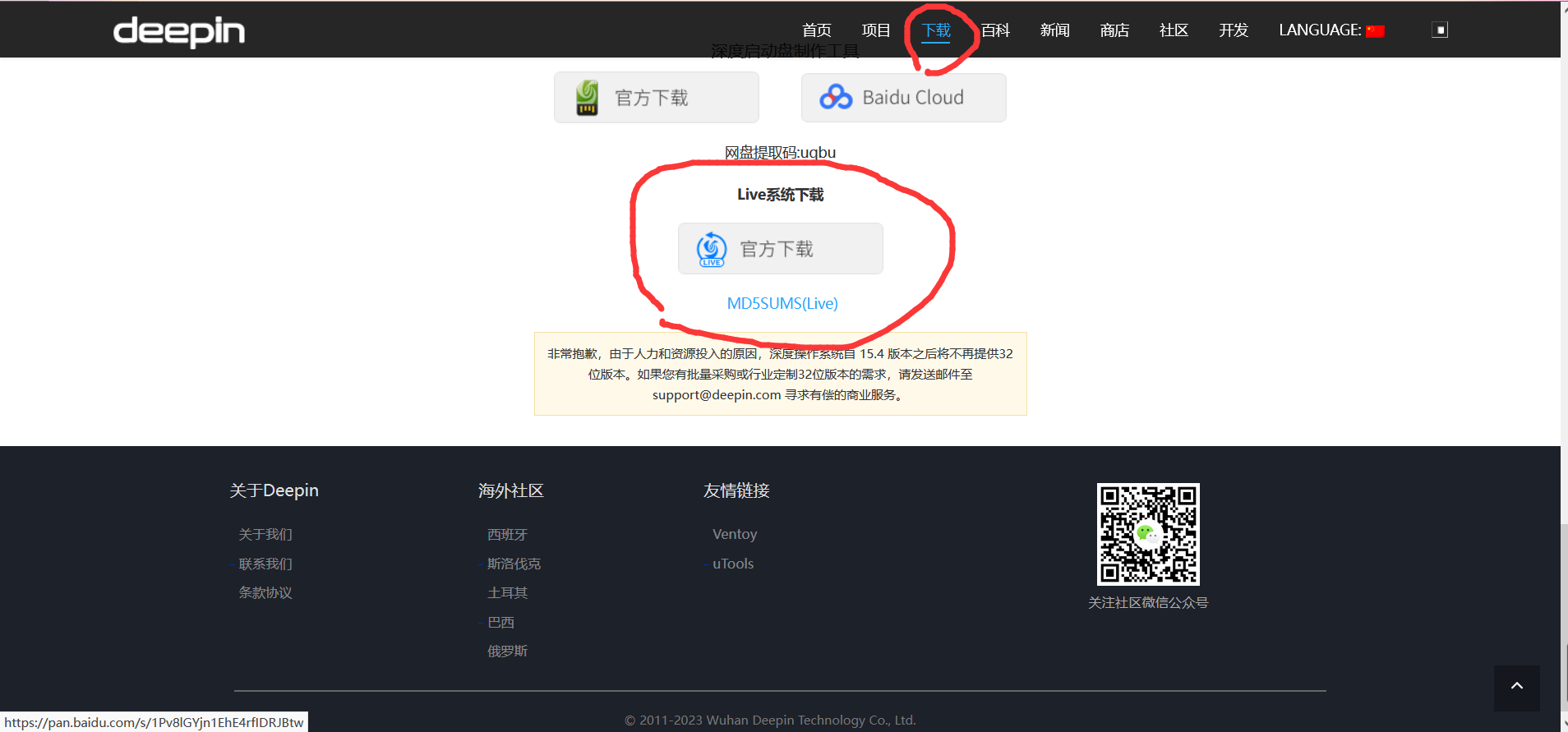The image size is (1568, 732).
Task: Open the 土耳其 community link
Action: coord(507,592)
